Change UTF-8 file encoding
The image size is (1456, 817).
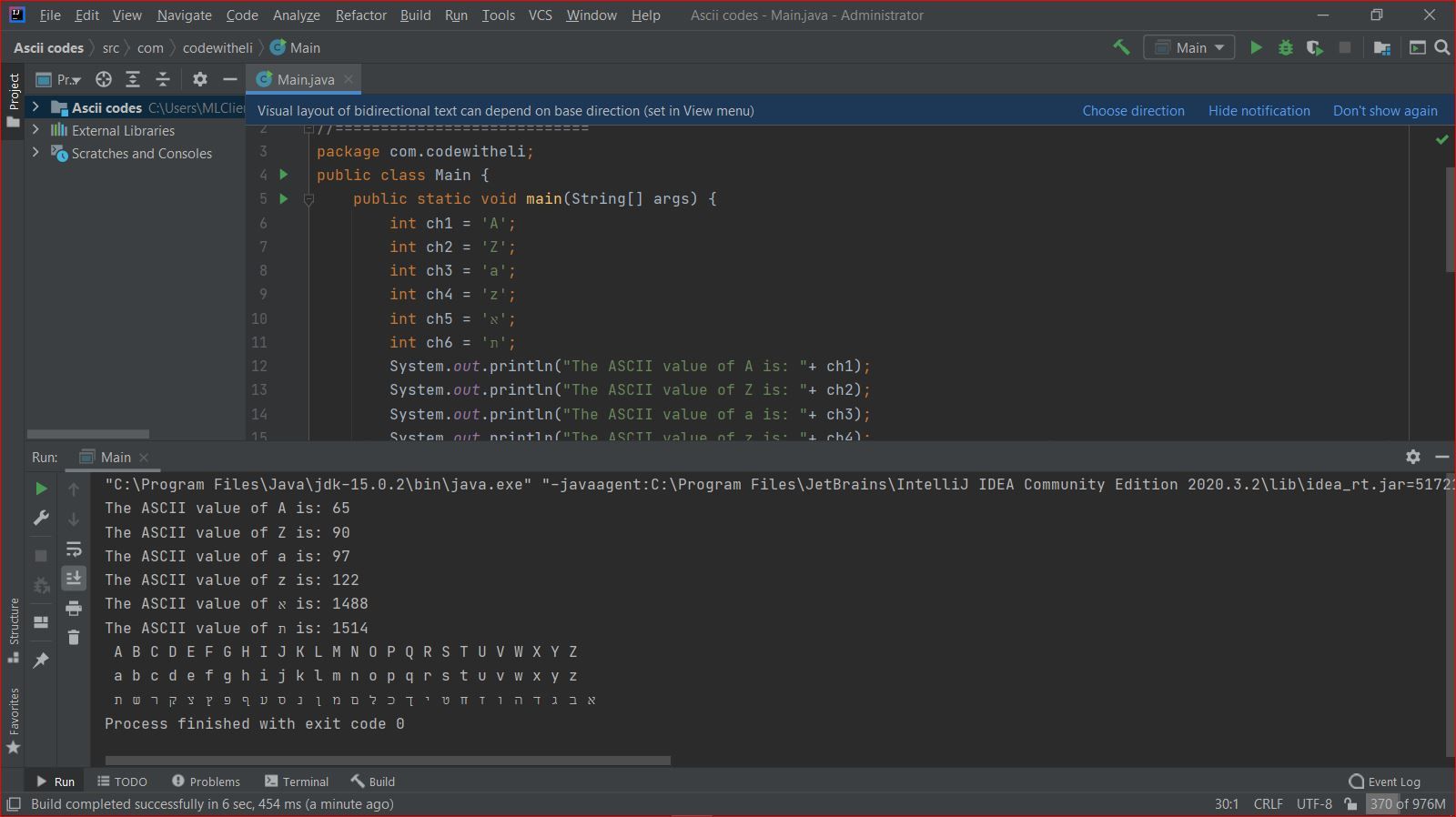coord(1314,804)
